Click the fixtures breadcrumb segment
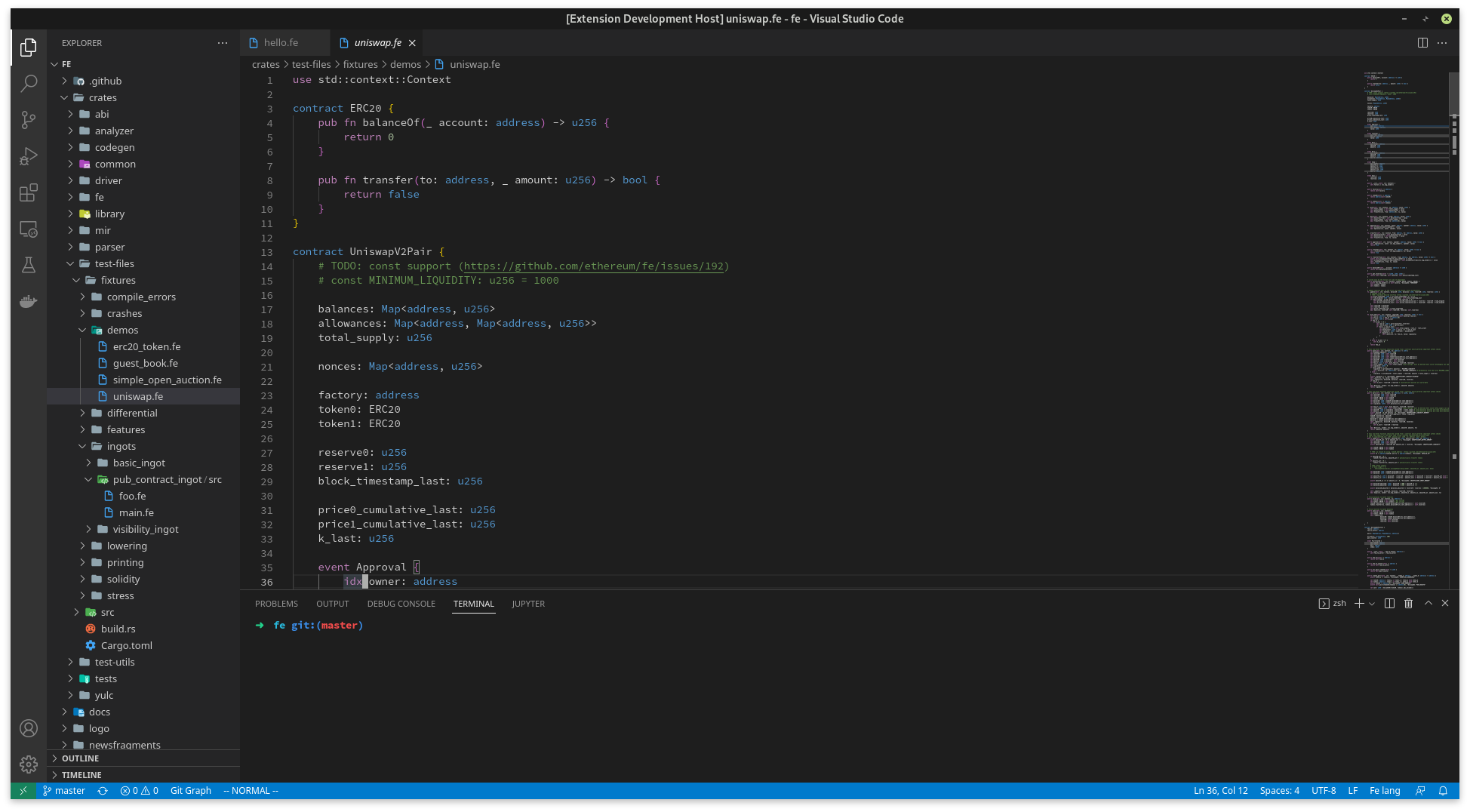Screen dimensions: 1470x812 pos(360,65)
